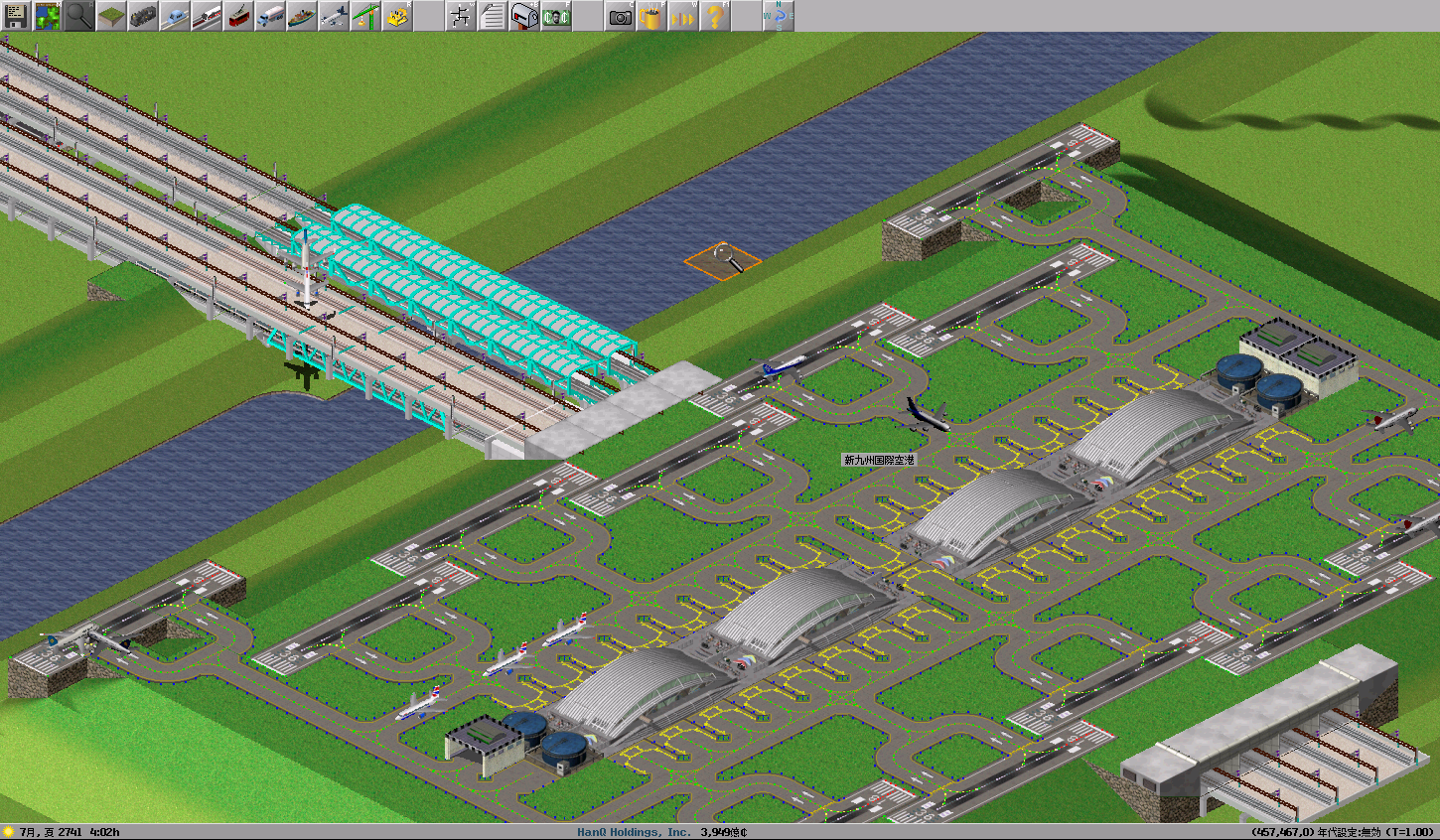Click the '年代設定:無効 (T=1.00)' status text
The height and width of the screenshot is (840, 1440).
[x=1375, y=832]
